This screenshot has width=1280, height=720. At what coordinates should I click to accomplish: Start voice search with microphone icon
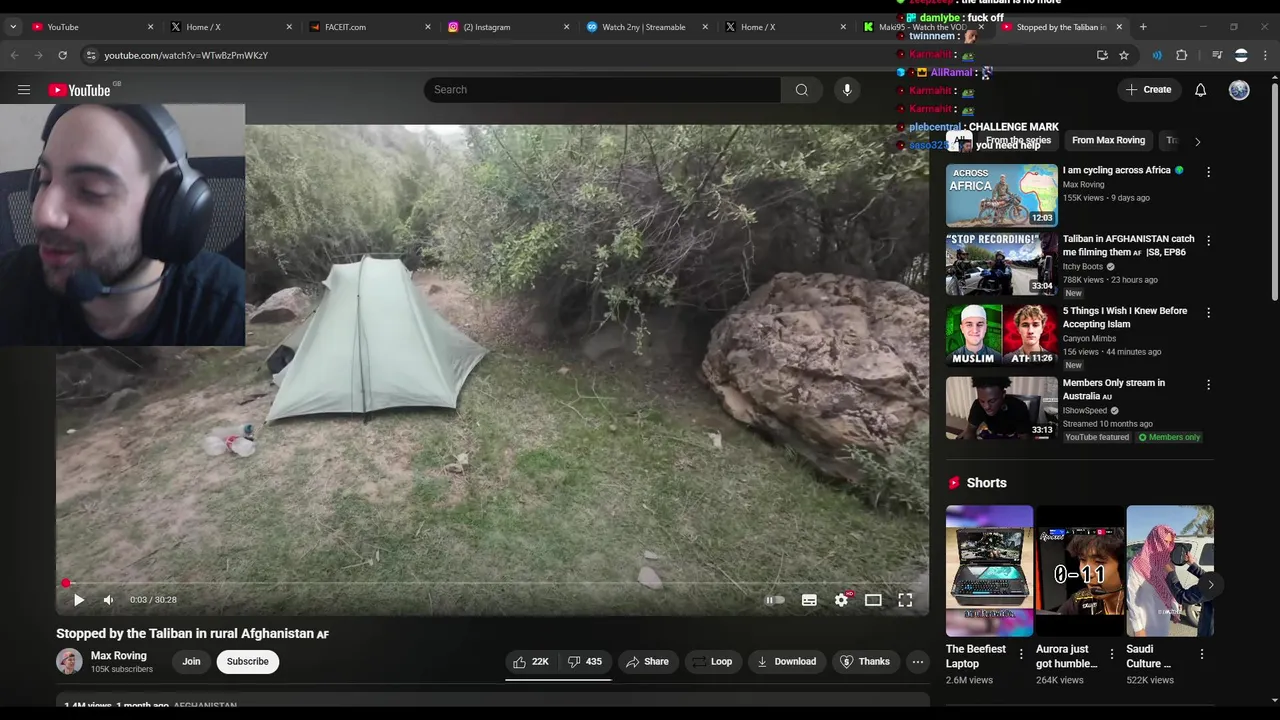coord(847,90)
